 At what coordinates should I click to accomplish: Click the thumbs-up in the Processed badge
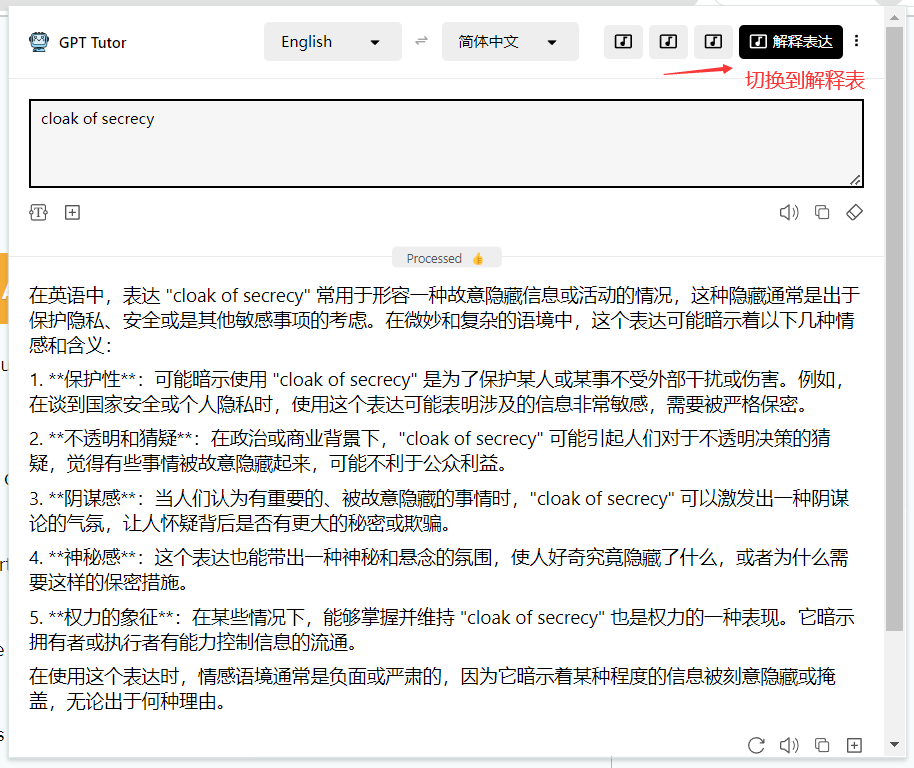tap(477, 257)
